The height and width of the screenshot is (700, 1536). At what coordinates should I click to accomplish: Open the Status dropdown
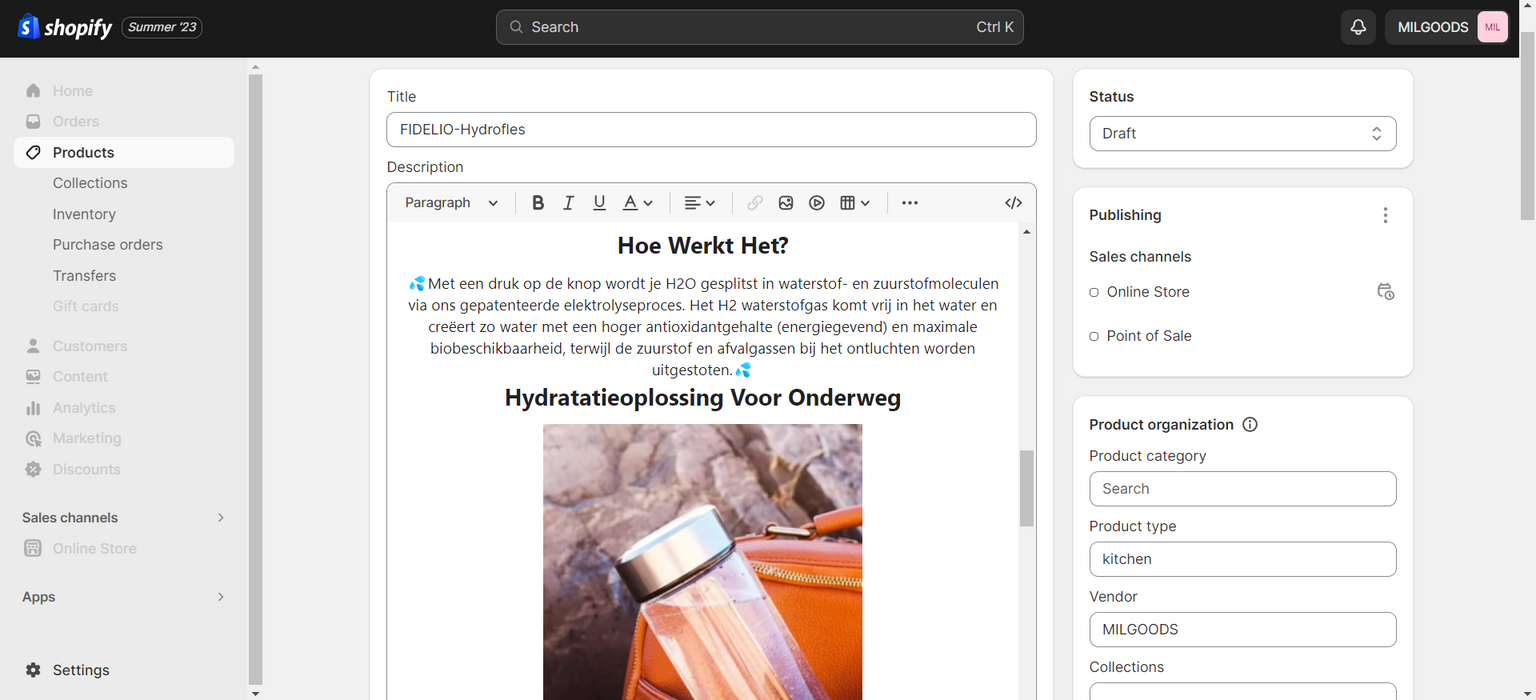pyautogui.click(x=1243, y=134)
